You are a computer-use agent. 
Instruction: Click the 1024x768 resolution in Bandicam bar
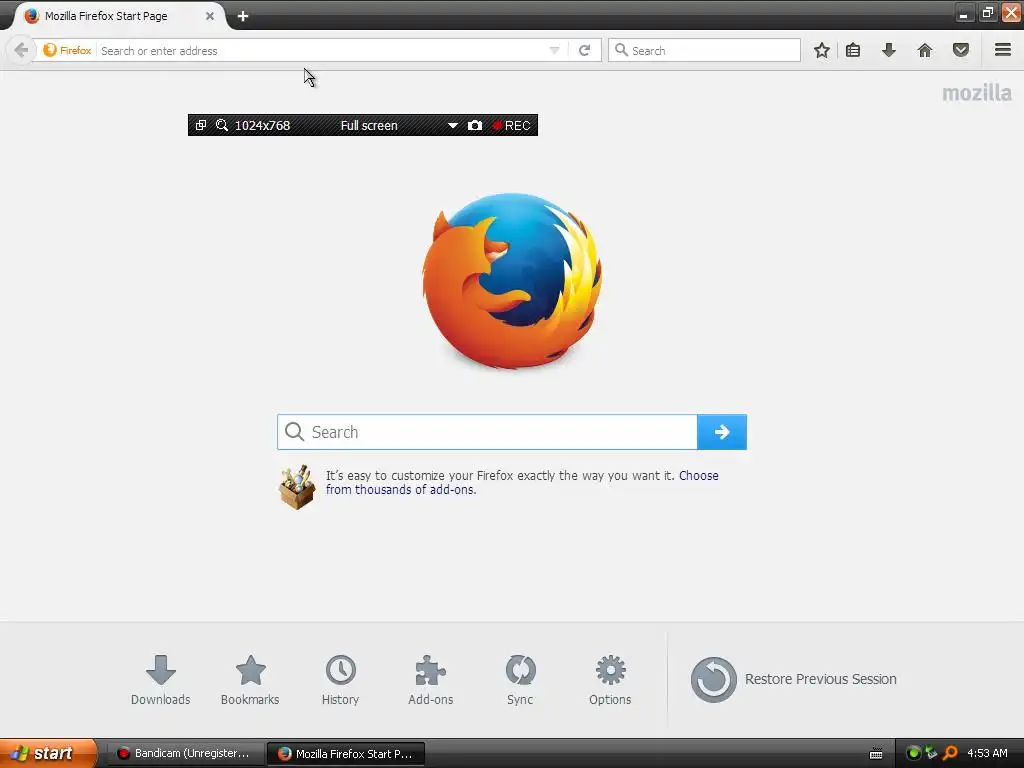[262, 125]
